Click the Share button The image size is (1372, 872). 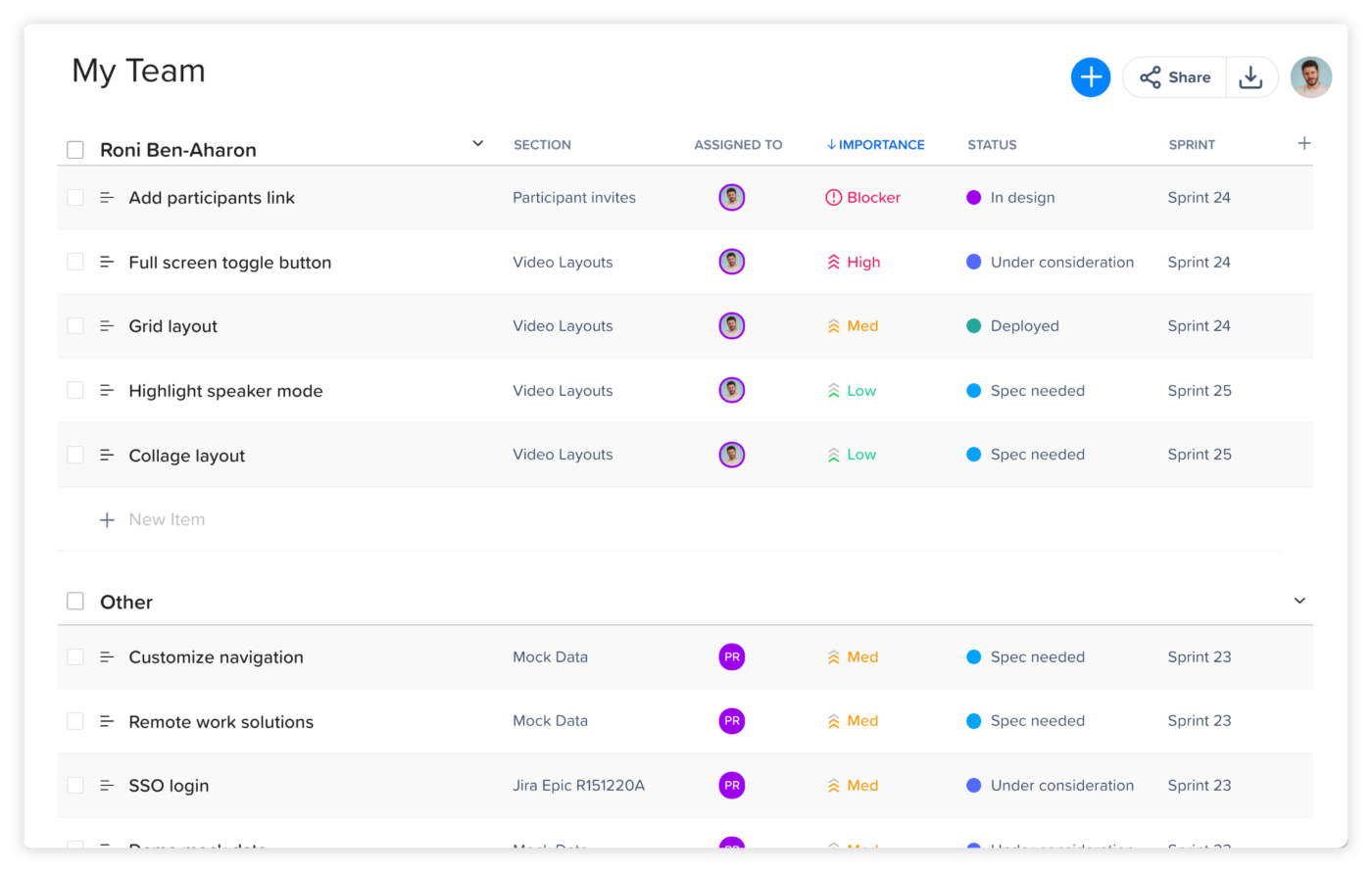pyautogui.click(x=1174, y=77)
